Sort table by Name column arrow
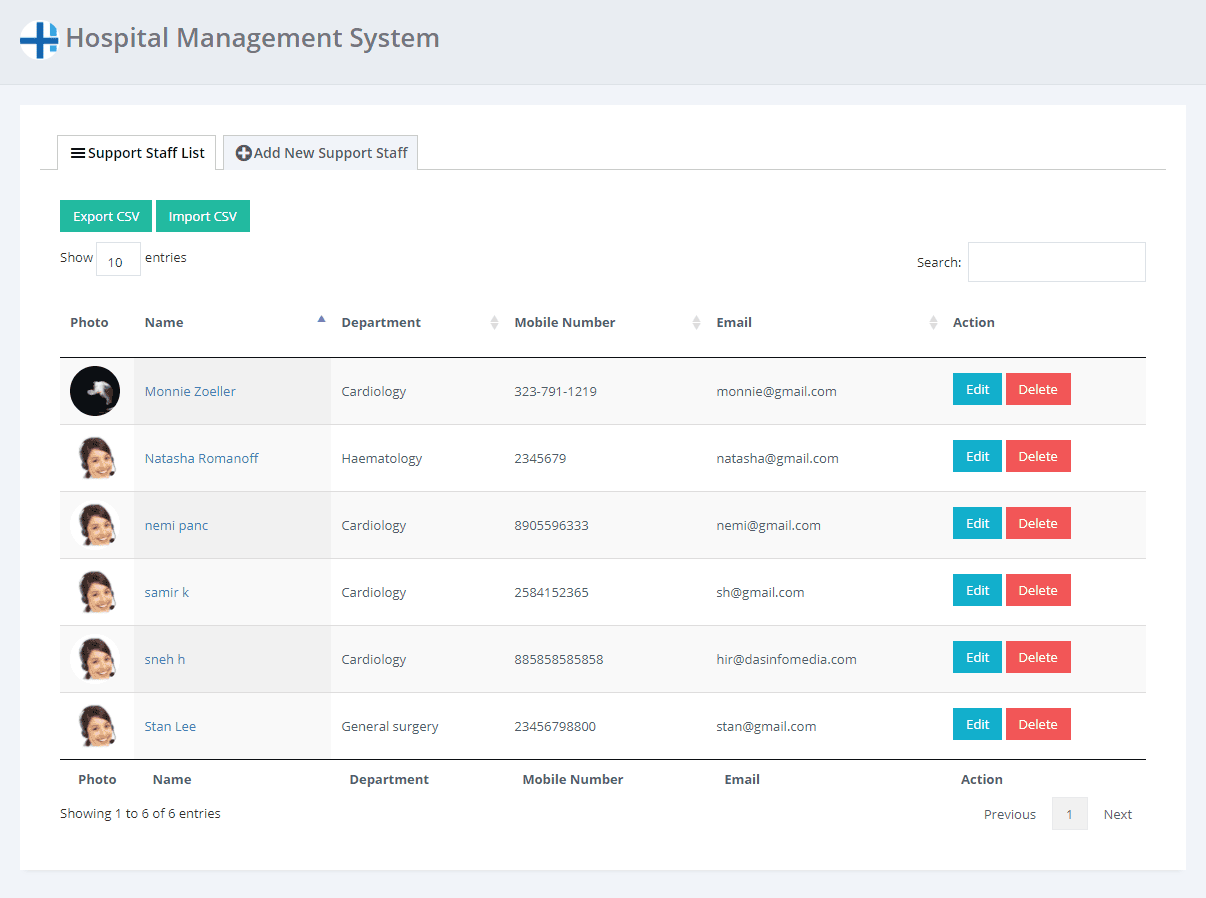 (x=321, y=320)
